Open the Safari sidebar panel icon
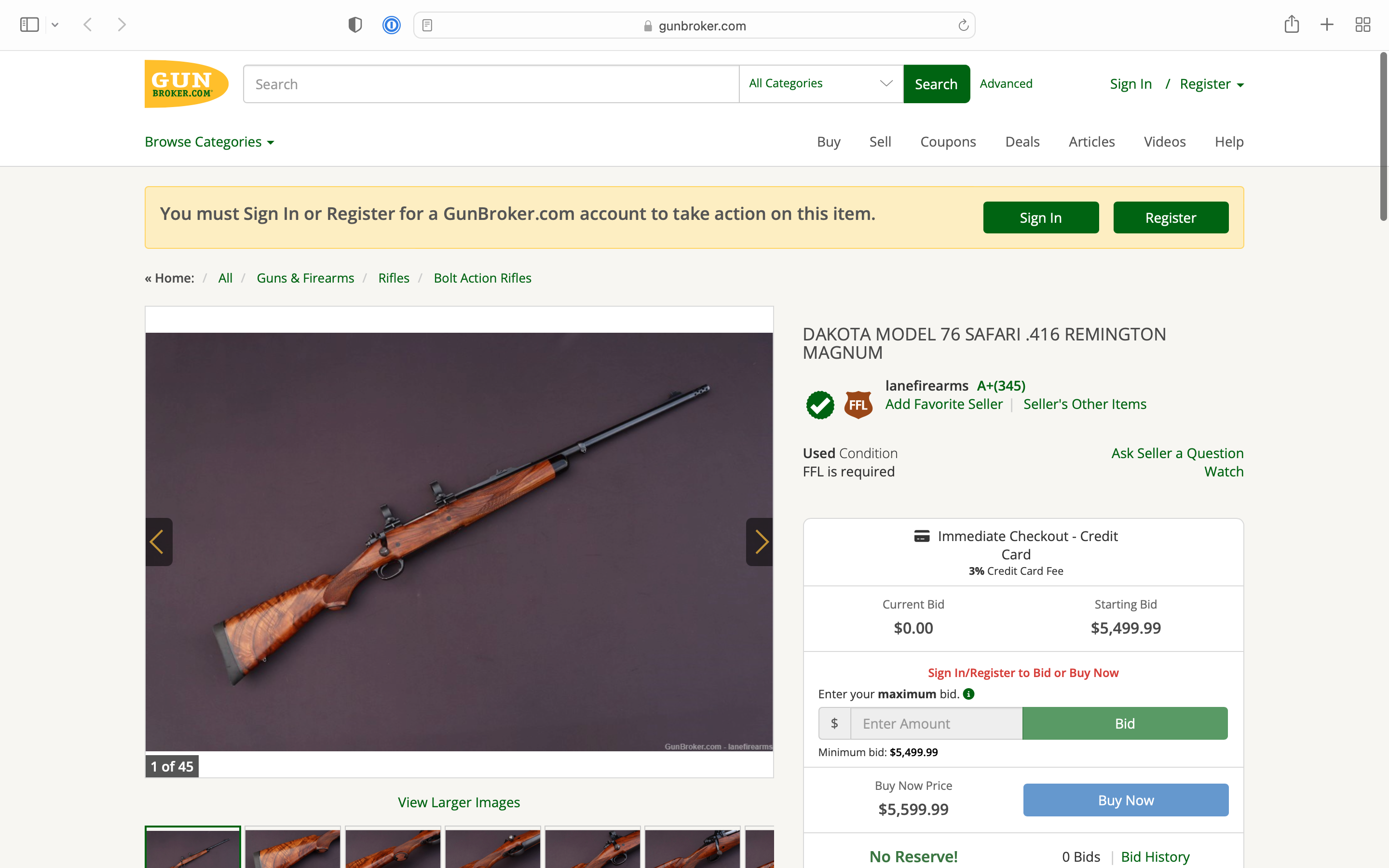The width and height of the screenshot is (1389, 868). (29, 25)
